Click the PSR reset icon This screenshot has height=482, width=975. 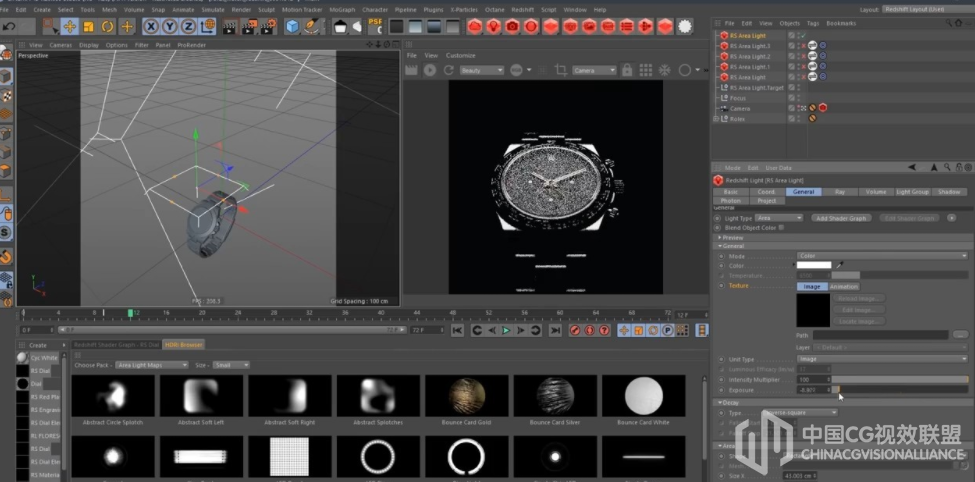(375, 26)
